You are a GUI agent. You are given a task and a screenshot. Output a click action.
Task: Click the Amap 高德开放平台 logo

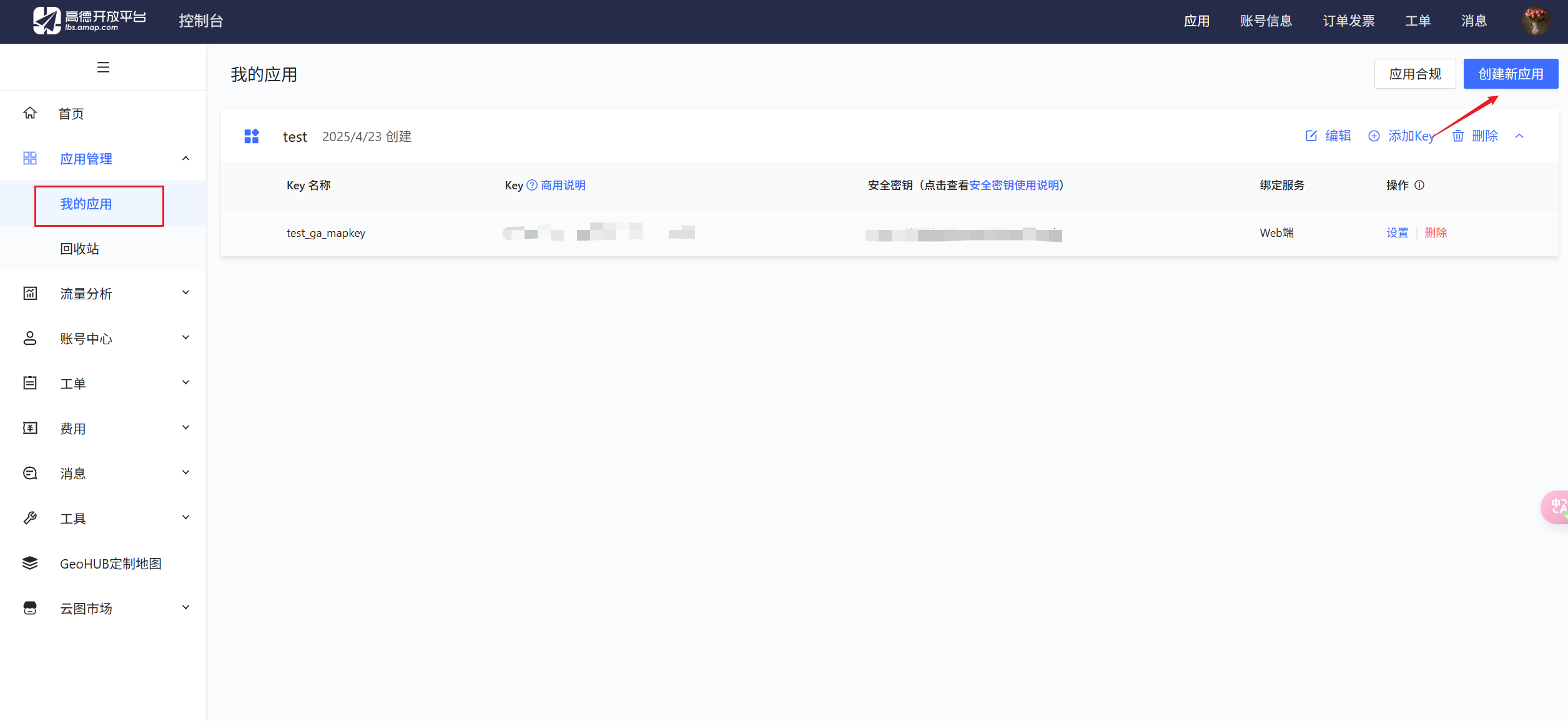point(87,19)
